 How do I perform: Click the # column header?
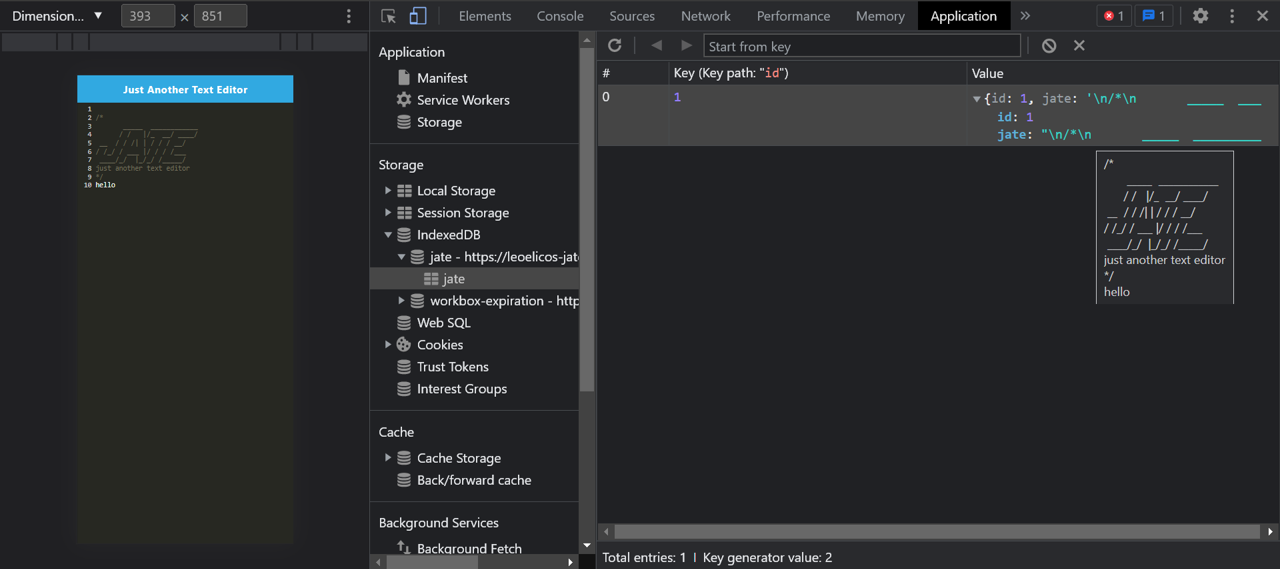tap(633, 73)
